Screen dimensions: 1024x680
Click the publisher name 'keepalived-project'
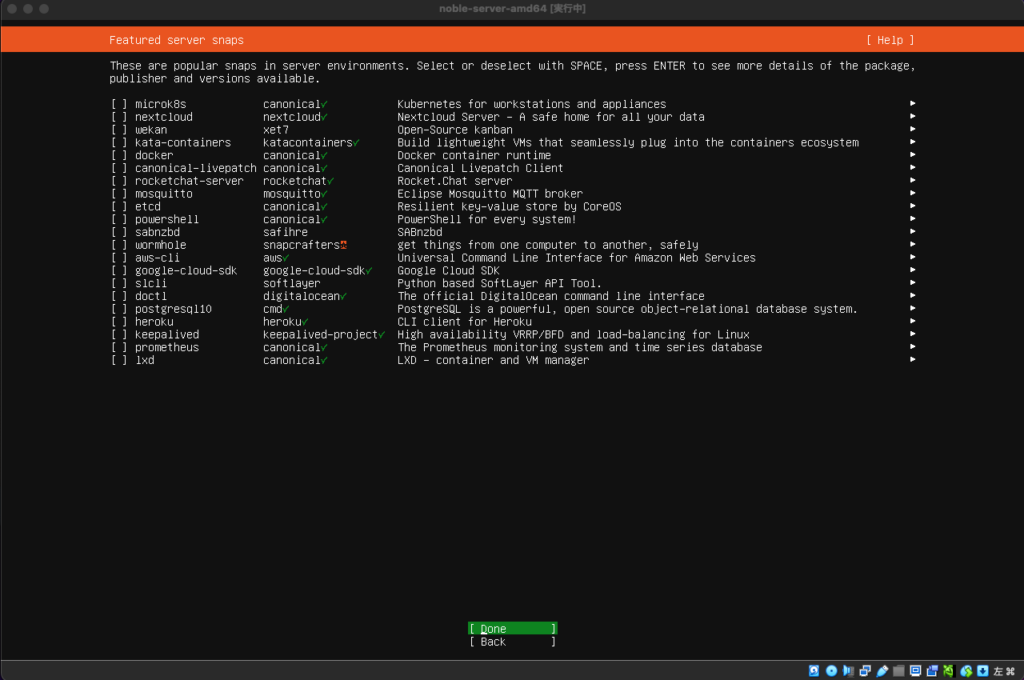(x=321, y=334)
